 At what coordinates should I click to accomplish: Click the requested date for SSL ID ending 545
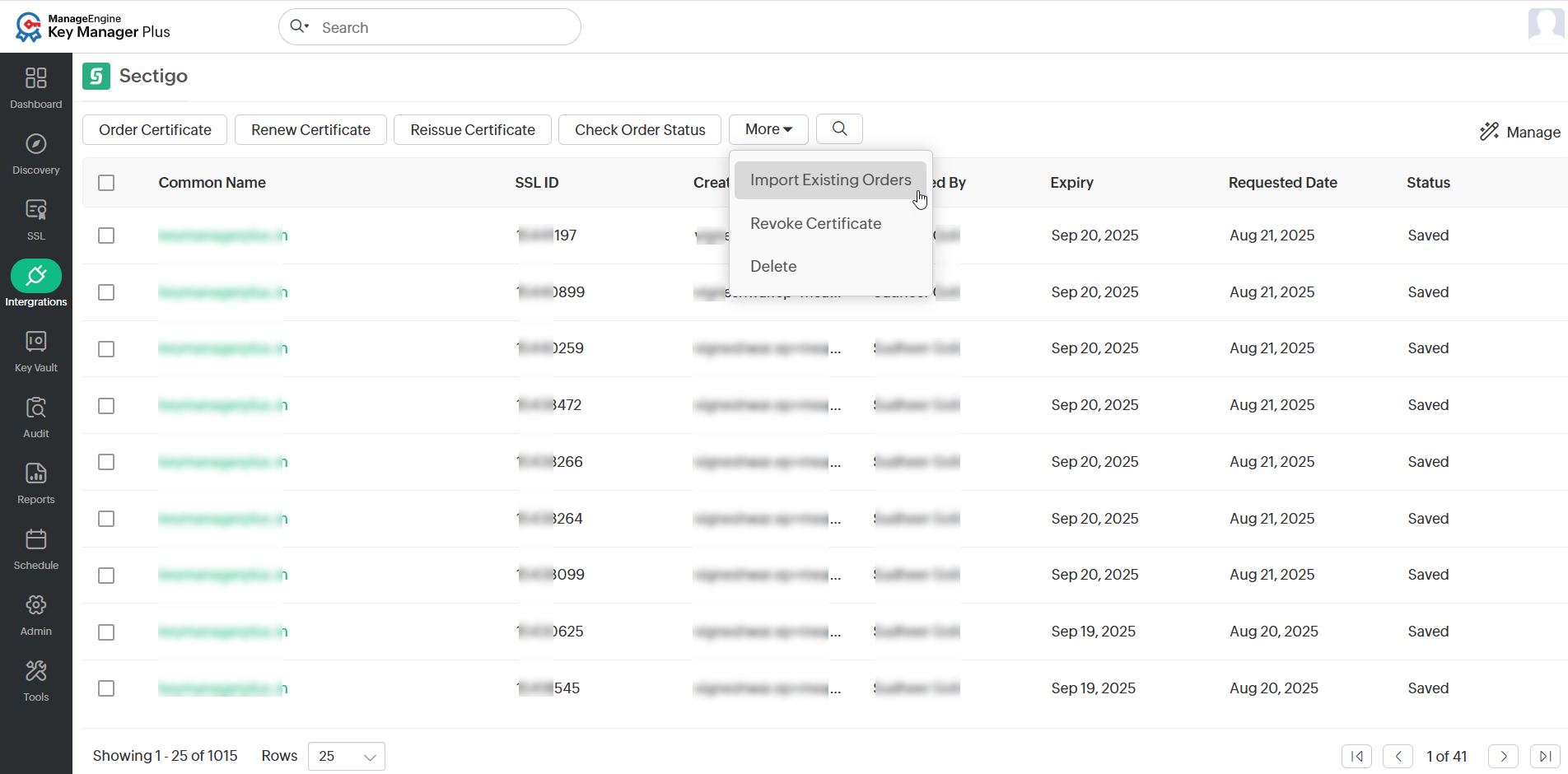point(1274,688)
